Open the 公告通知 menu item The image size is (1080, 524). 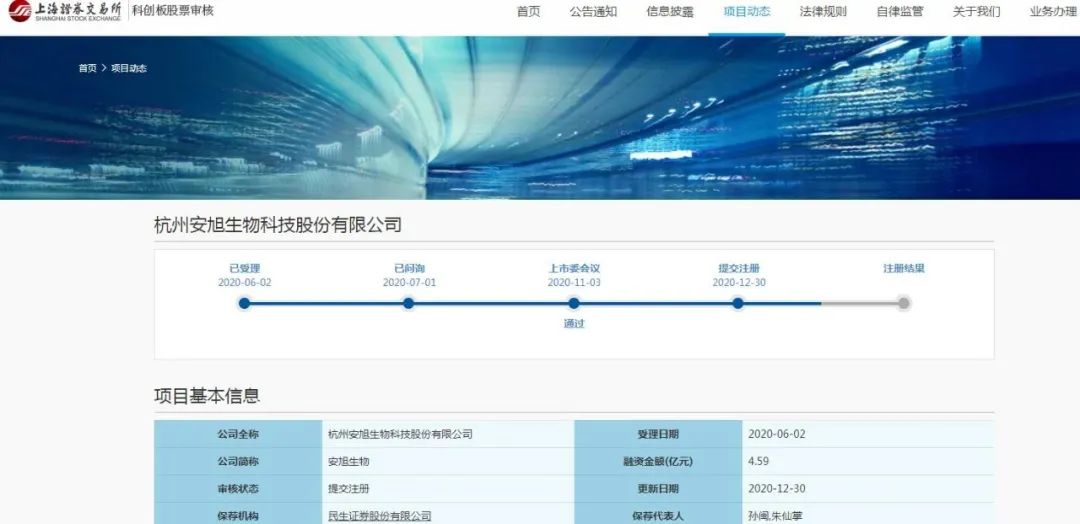tap(593, 12)
